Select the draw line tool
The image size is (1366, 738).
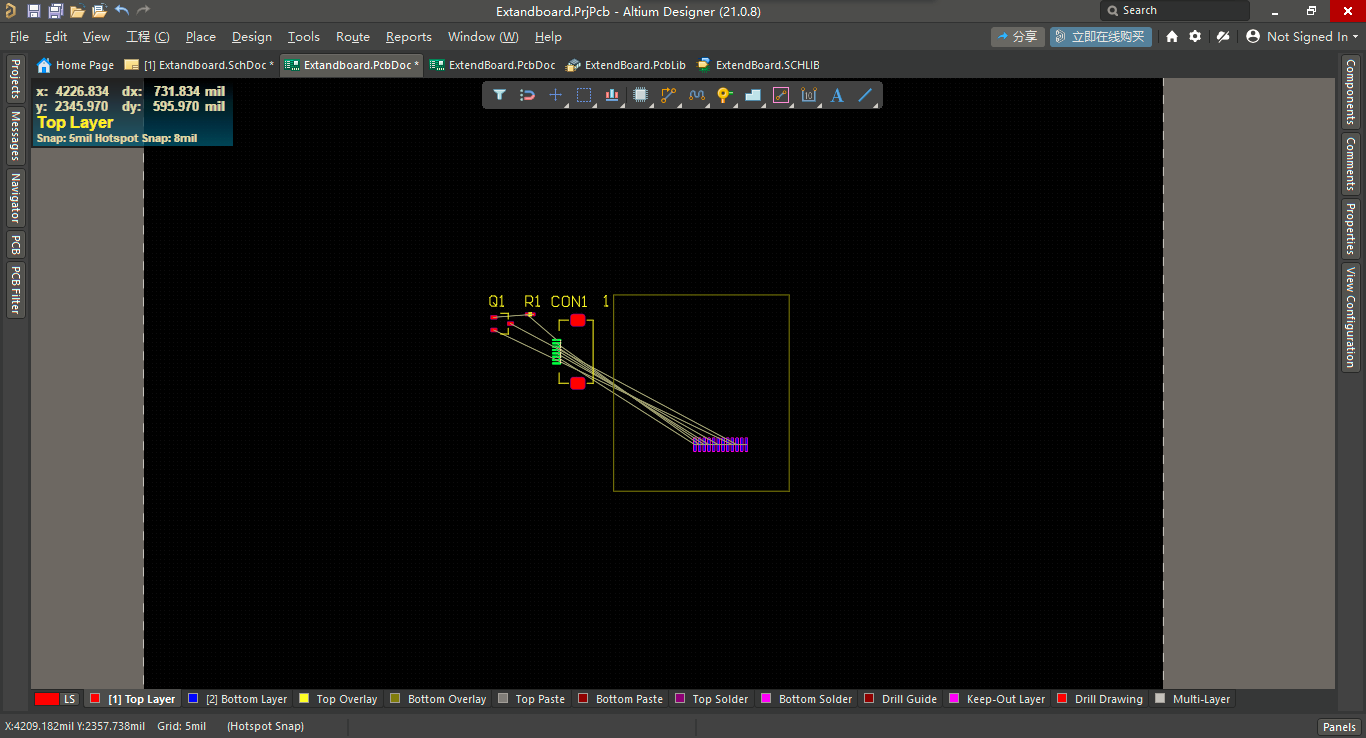pos(866,95)
